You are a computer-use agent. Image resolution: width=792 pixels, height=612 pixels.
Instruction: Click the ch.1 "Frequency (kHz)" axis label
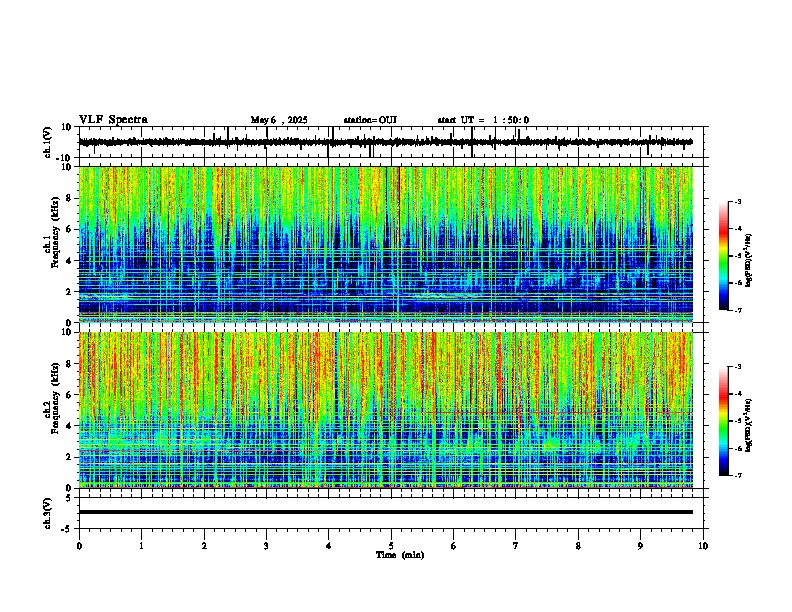55,232
